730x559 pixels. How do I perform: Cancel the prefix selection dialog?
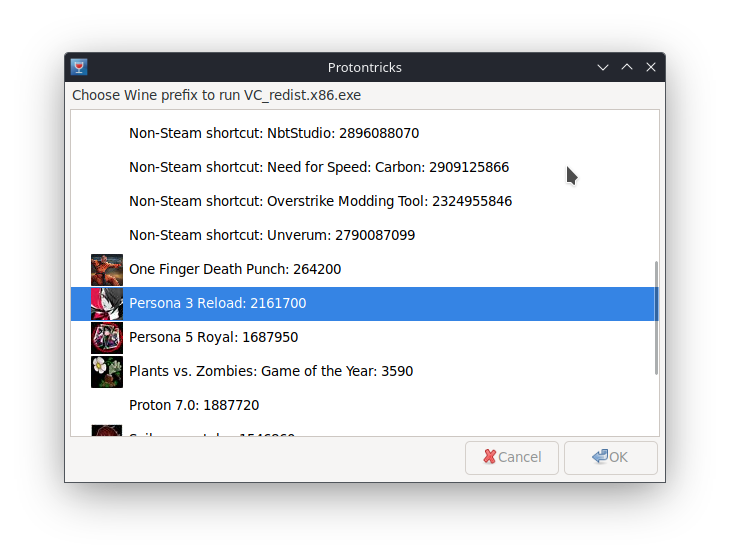[x=512, y=458]
